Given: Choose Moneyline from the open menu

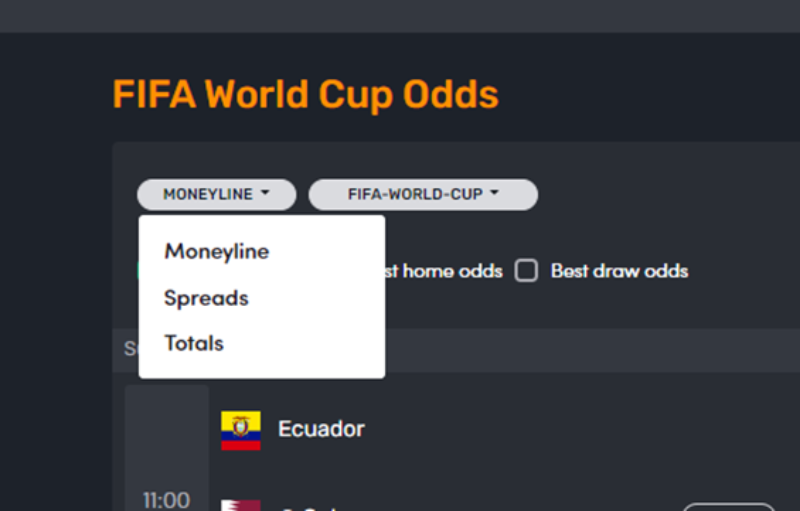Looking at the screenshot, I should click(217, 251).
